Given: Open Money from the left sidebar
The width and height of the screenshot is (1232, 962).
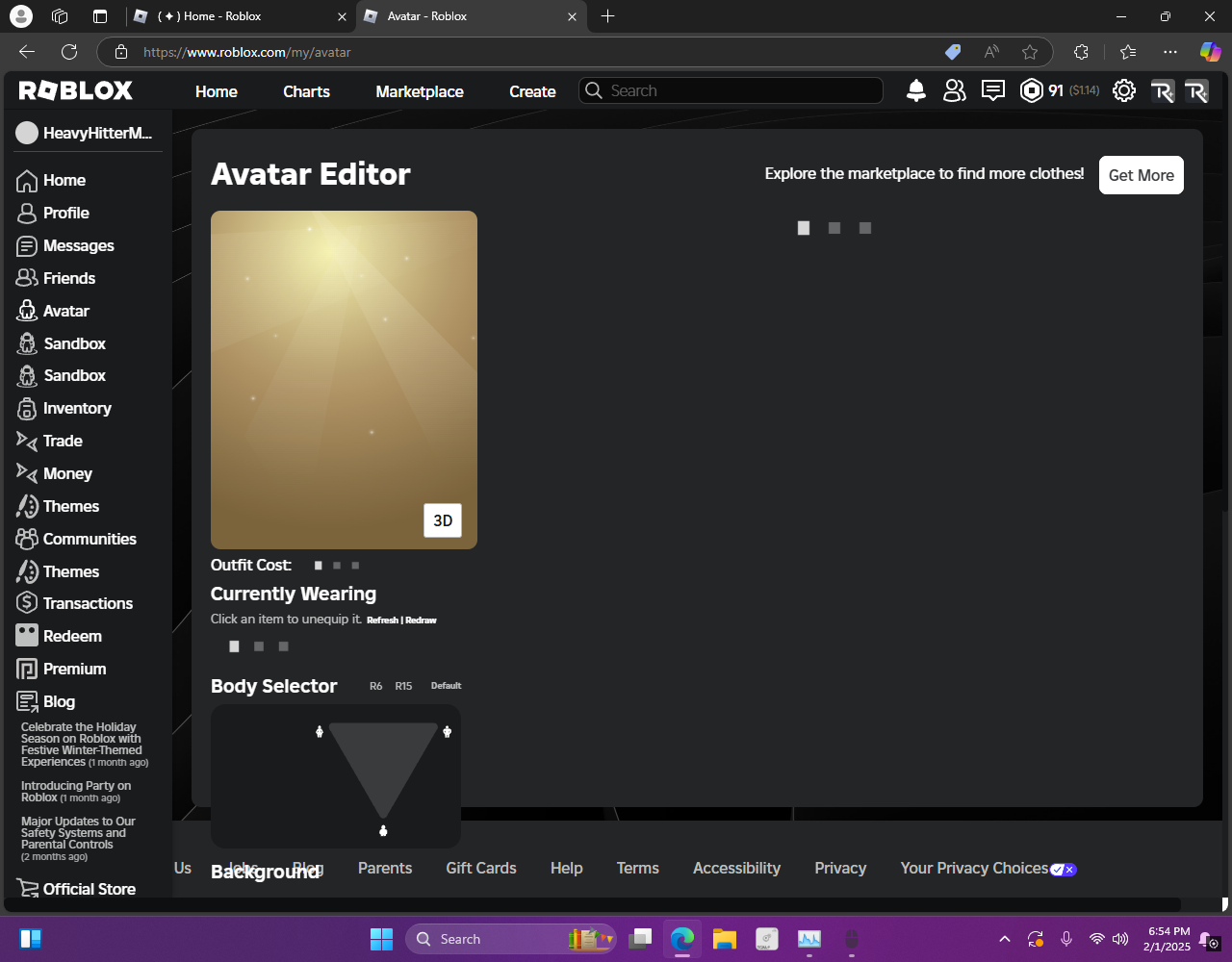Looking at the screenshot, I should click(x=67, y=473).
